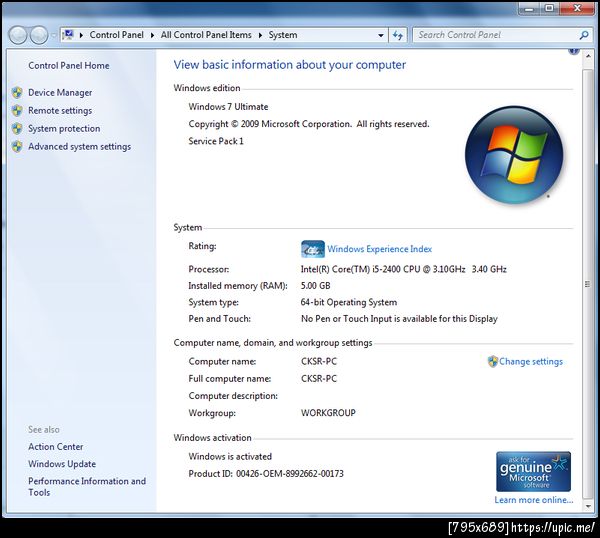Open Remote settings
Image resolution: width=600 pixels, height=538 pixels.
click(60, 111)
